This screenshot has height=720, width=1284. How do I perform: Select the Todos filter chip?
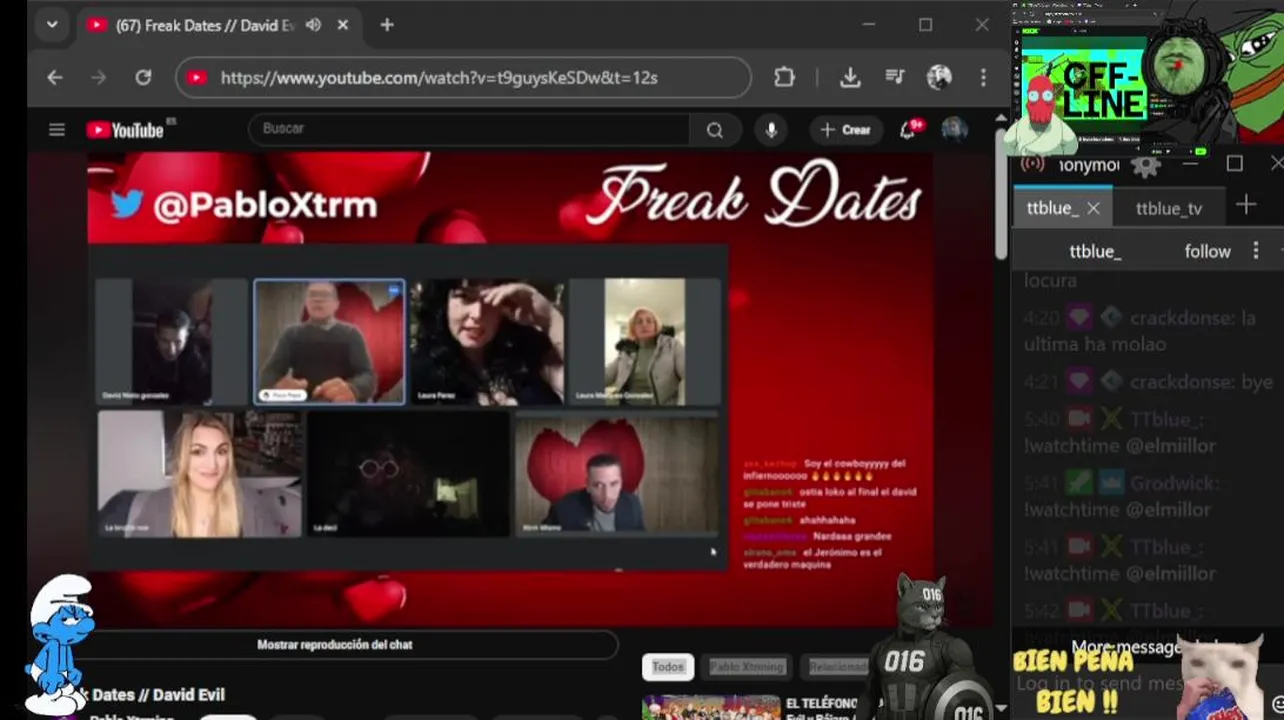668,667
